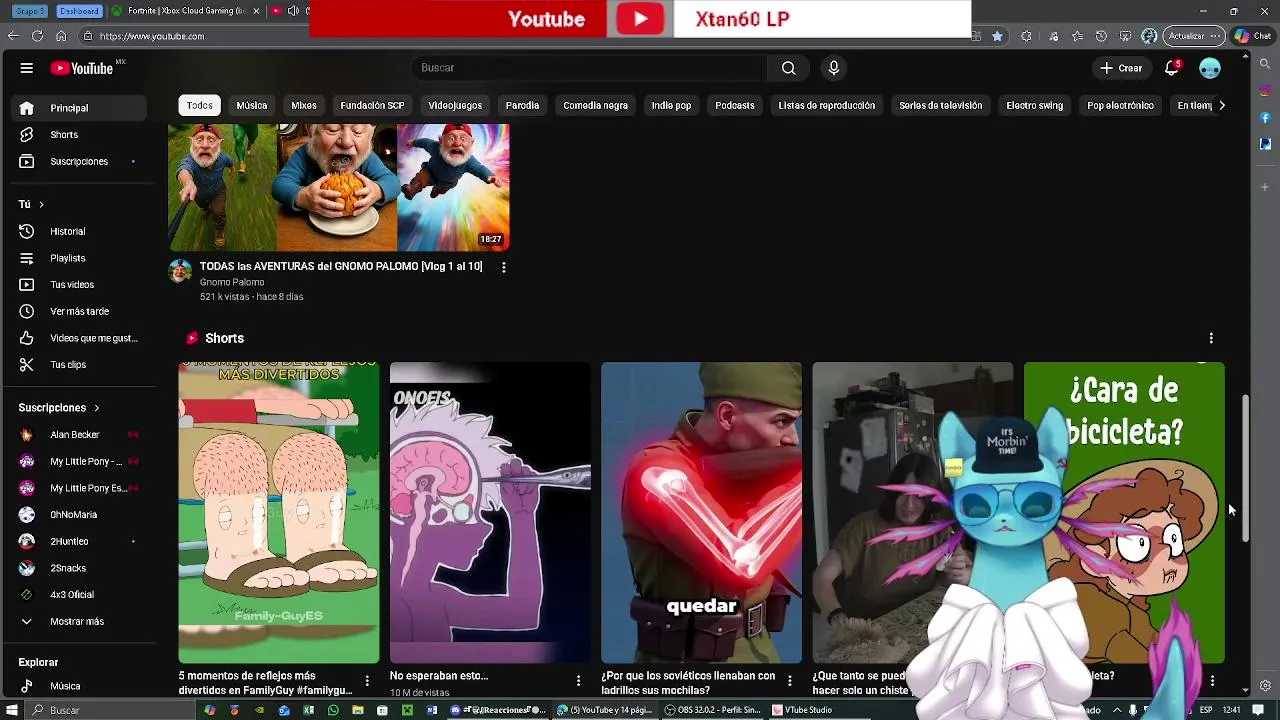Open the Copilot Chat button
Image resolution: width=1280 pixels, height=720 pixels.
coord(1253,36)
